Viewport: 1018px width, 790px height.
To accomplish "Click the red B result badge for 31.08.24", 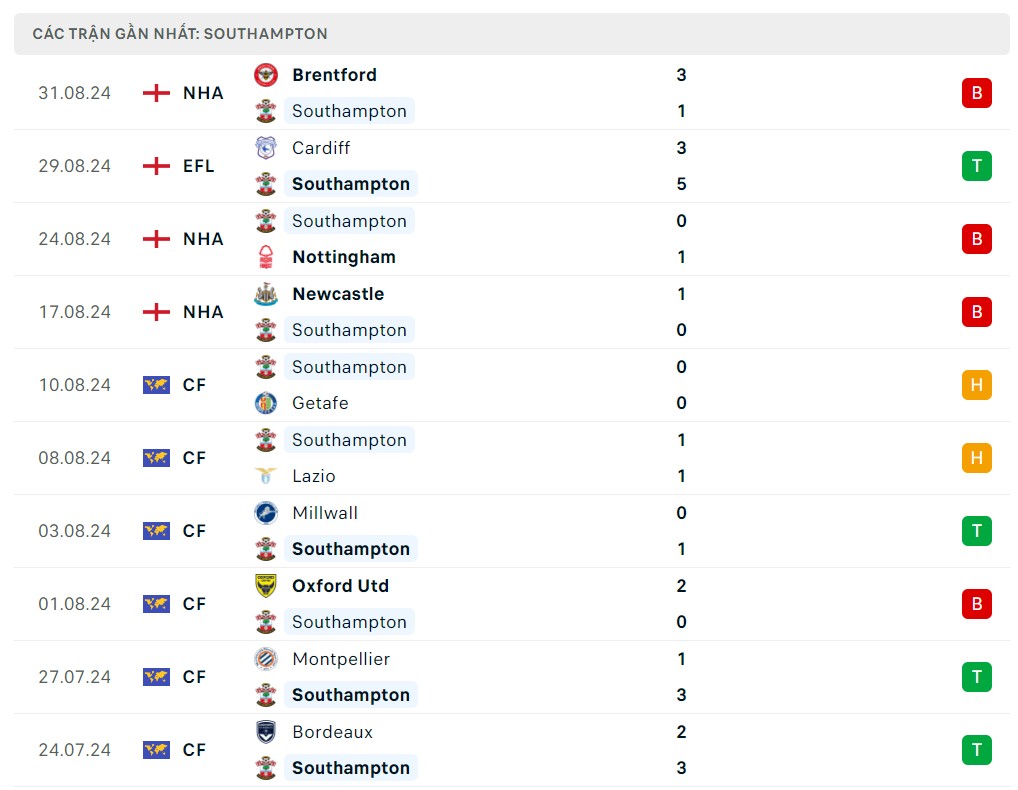I will point(976,93).
